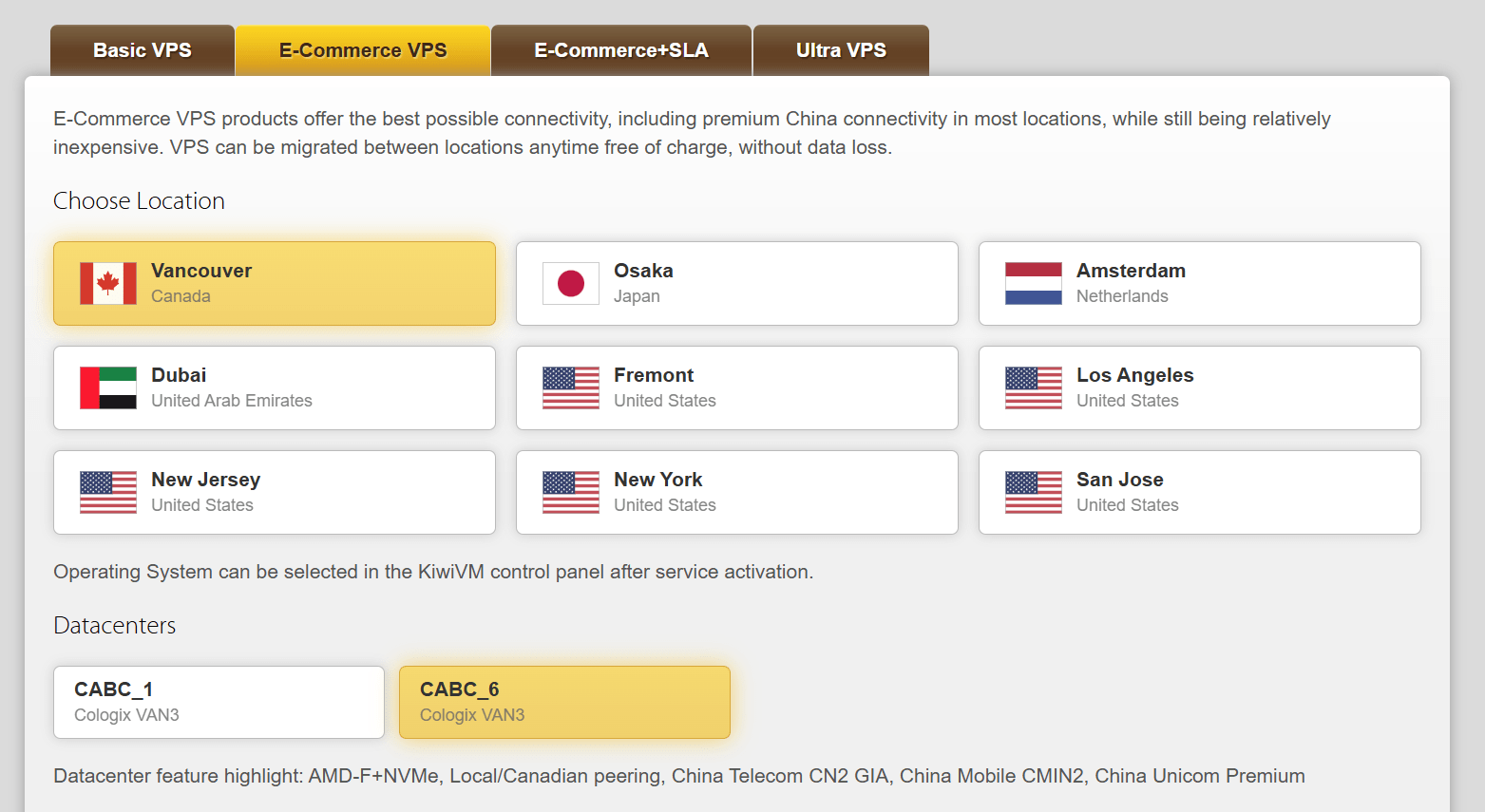1485x812 pixels.
Task: Click the US flag icon beside Los Angeles
Action: click(x=1034, y=387)
